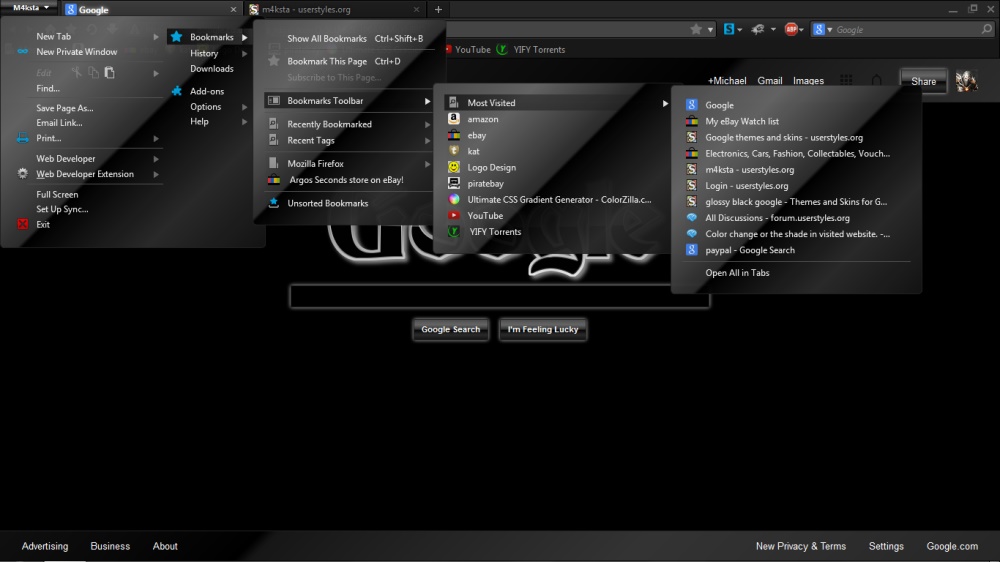This screenshot has height=562, width=1000.
Task: Click the Google Search button
Action: tap(450, 329)
